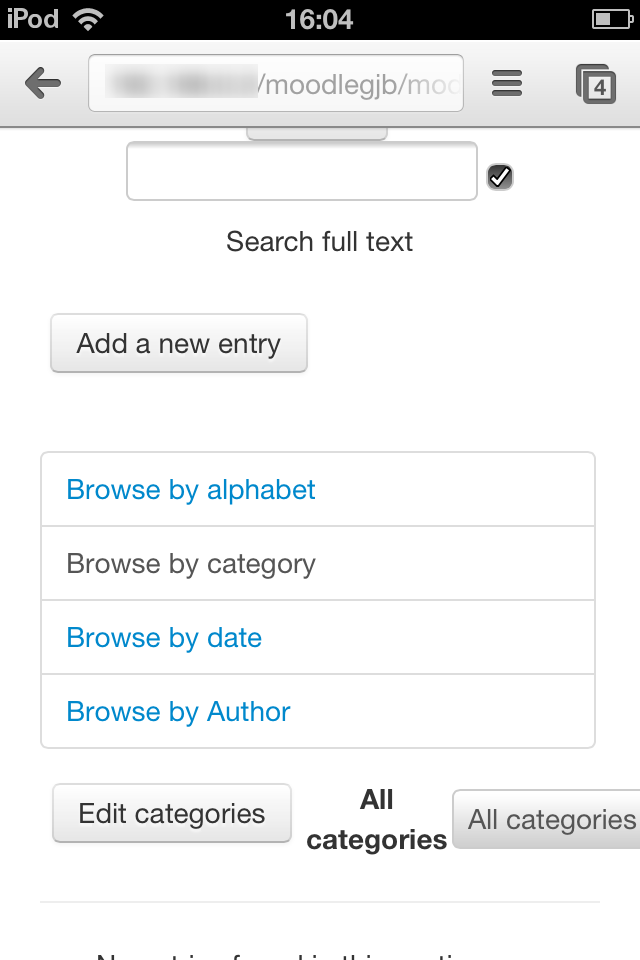This screenshot has width=640, height=960.
Task: Switch to Browse by alphabet tab
Action: coord(190,490)
